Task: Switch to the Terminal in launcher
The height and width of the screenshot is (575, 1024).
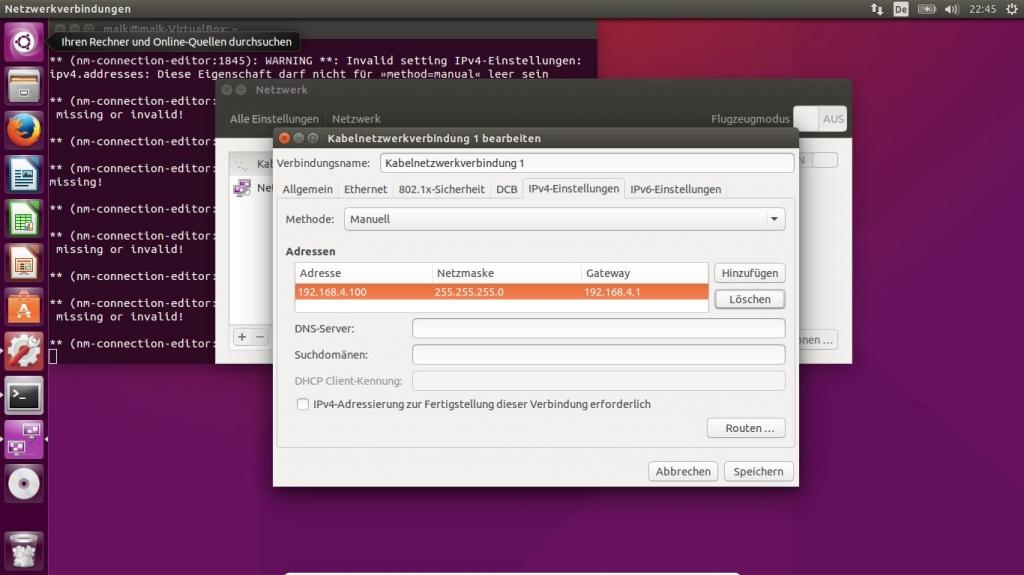Action: (x=24, y=395)
